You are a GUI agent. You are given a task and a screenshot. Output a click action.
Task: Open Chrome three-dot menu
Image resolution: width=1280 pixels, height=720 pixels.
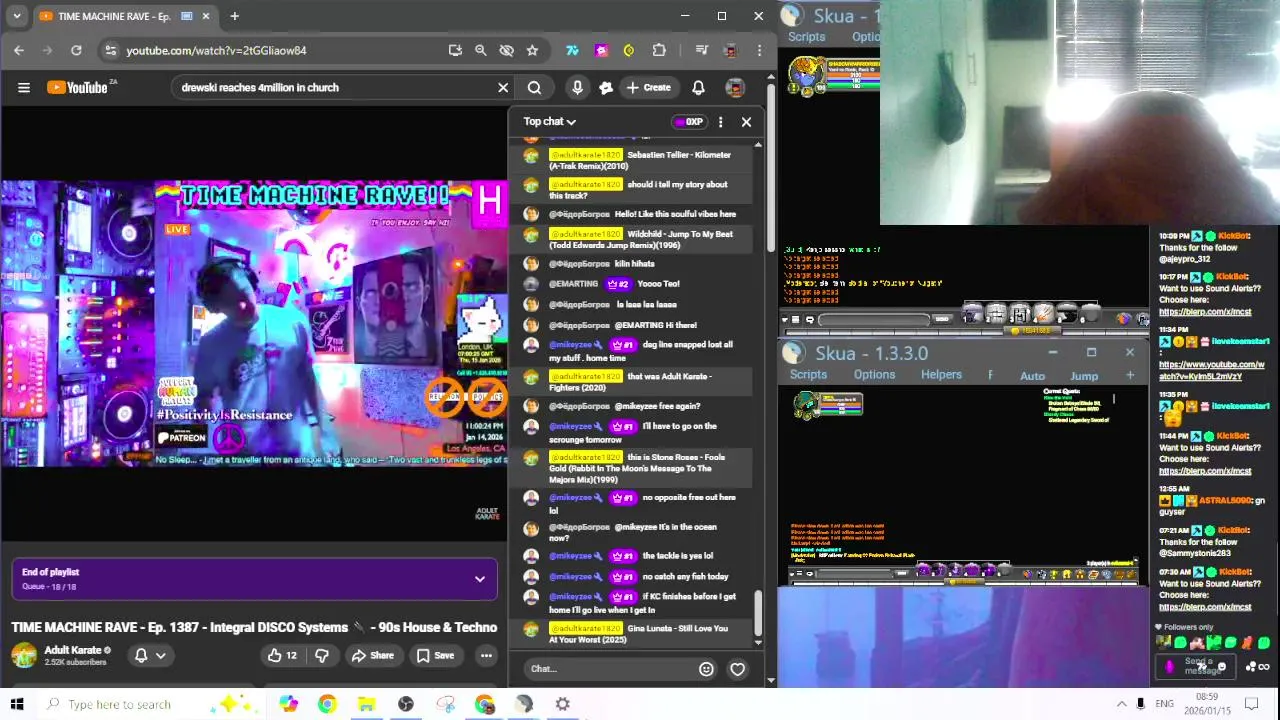coord(759,50)
